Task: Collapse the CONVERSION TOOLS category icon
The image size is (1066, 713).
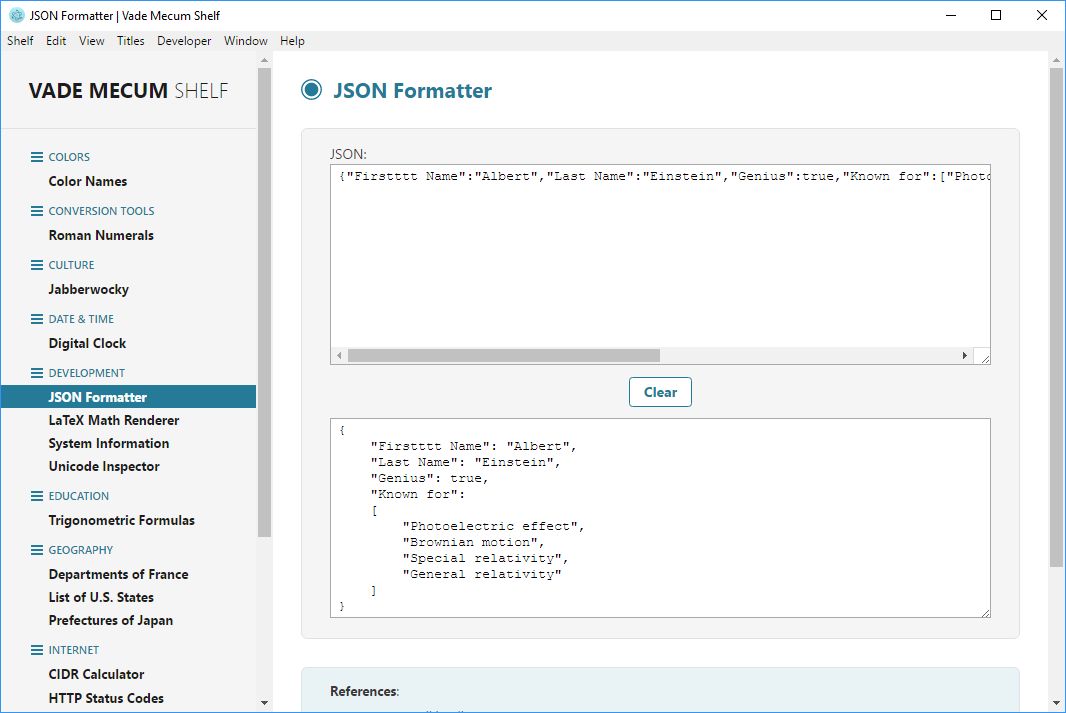Action: coord(37,211)
